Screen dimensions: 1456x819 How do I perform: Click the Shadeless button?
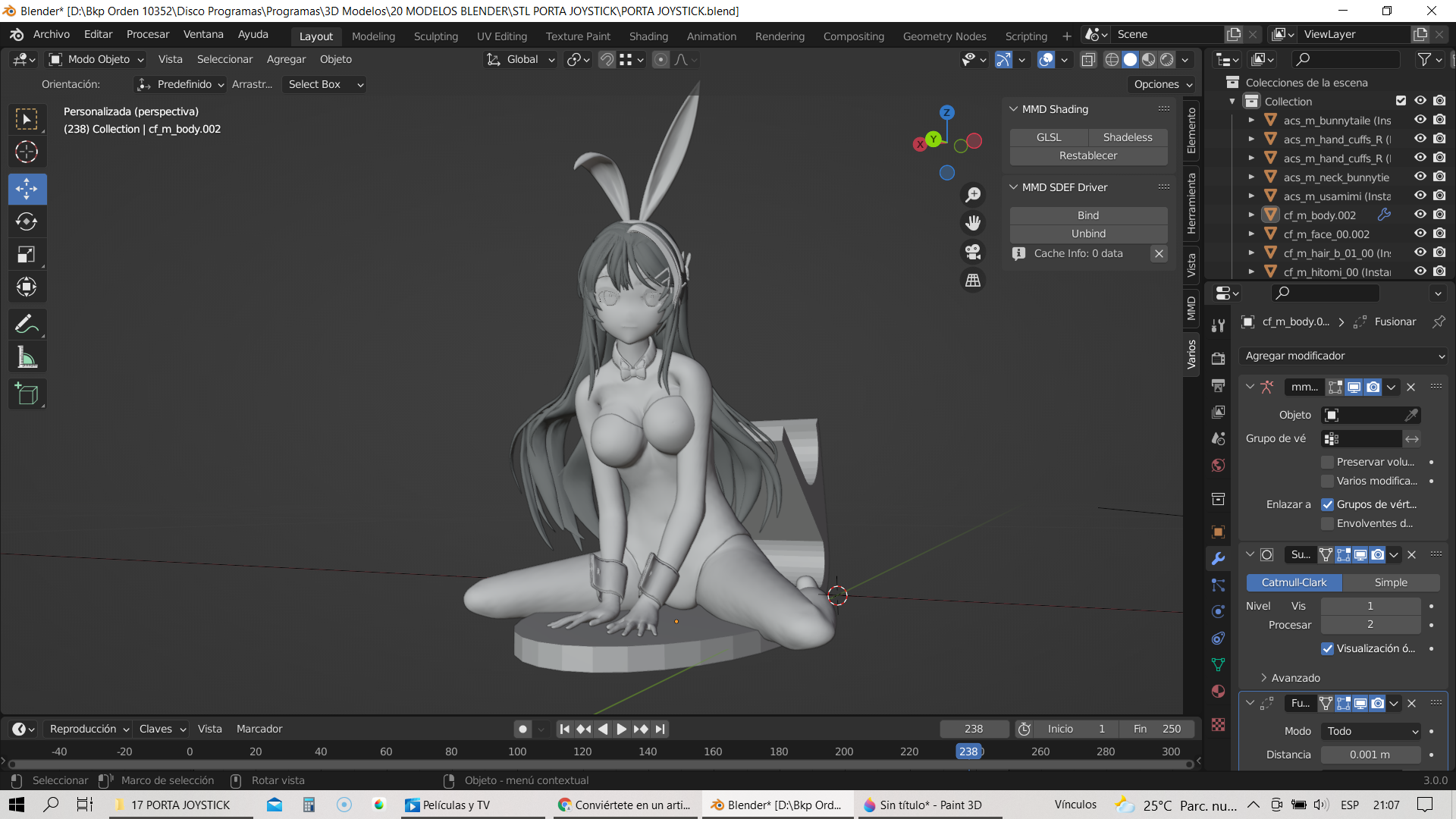pyautogui.click(x=1128, y=137)
